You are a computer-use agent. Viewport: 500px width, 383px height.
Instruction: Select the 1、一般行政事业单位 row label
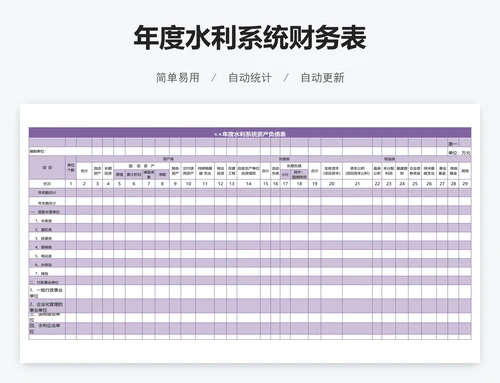pos(47,292)
